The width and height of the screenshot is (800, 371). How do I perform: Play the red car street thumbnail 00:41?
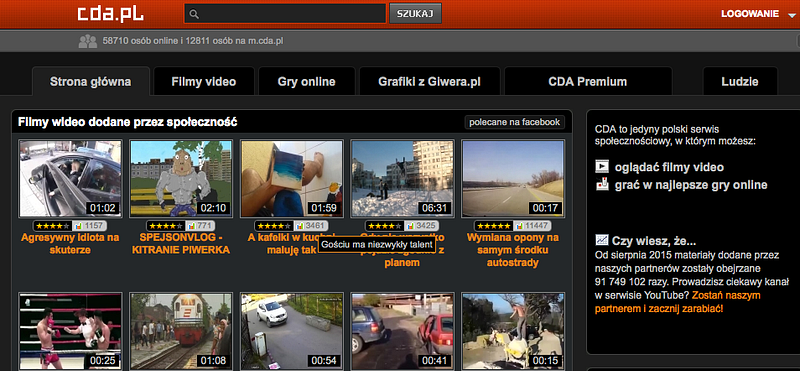403,331
